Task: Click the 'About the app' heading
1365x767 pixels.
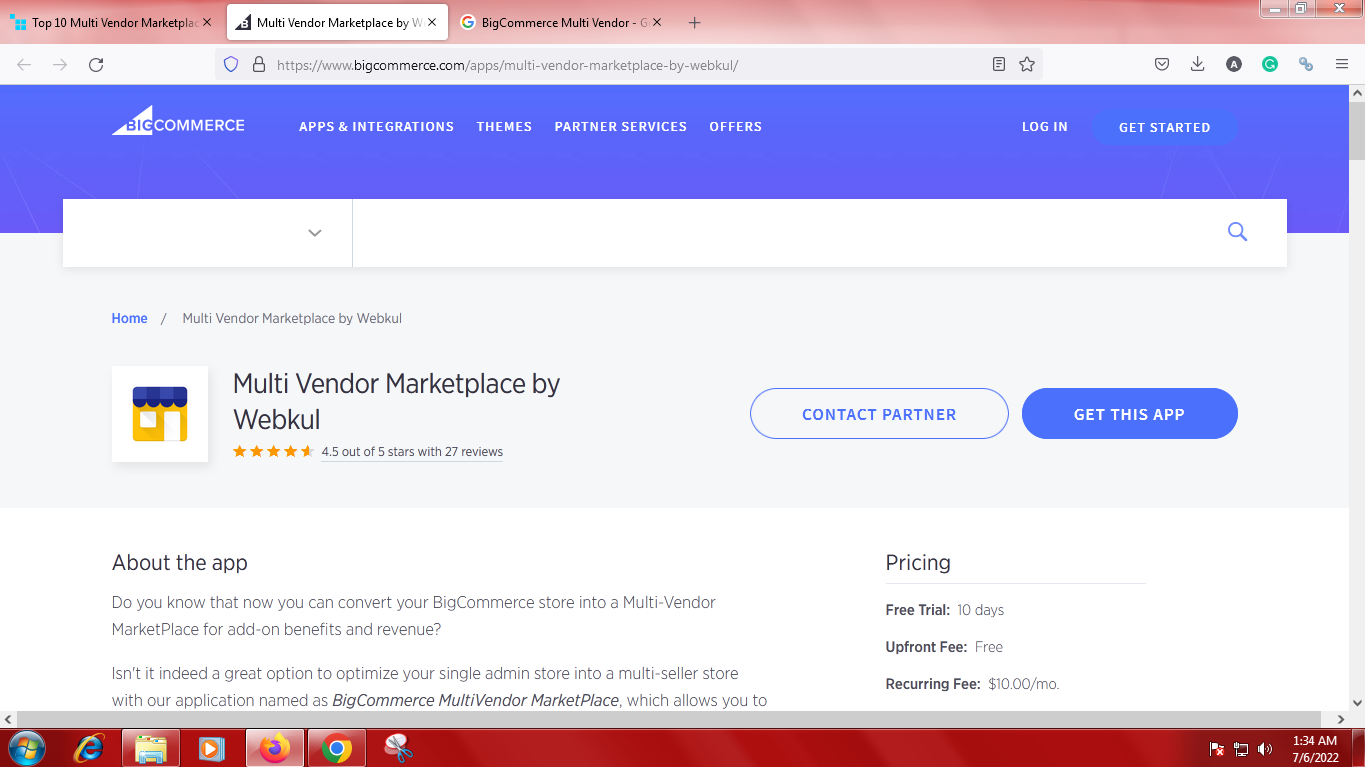Action: pyautogui.click(x=180, y=563)
